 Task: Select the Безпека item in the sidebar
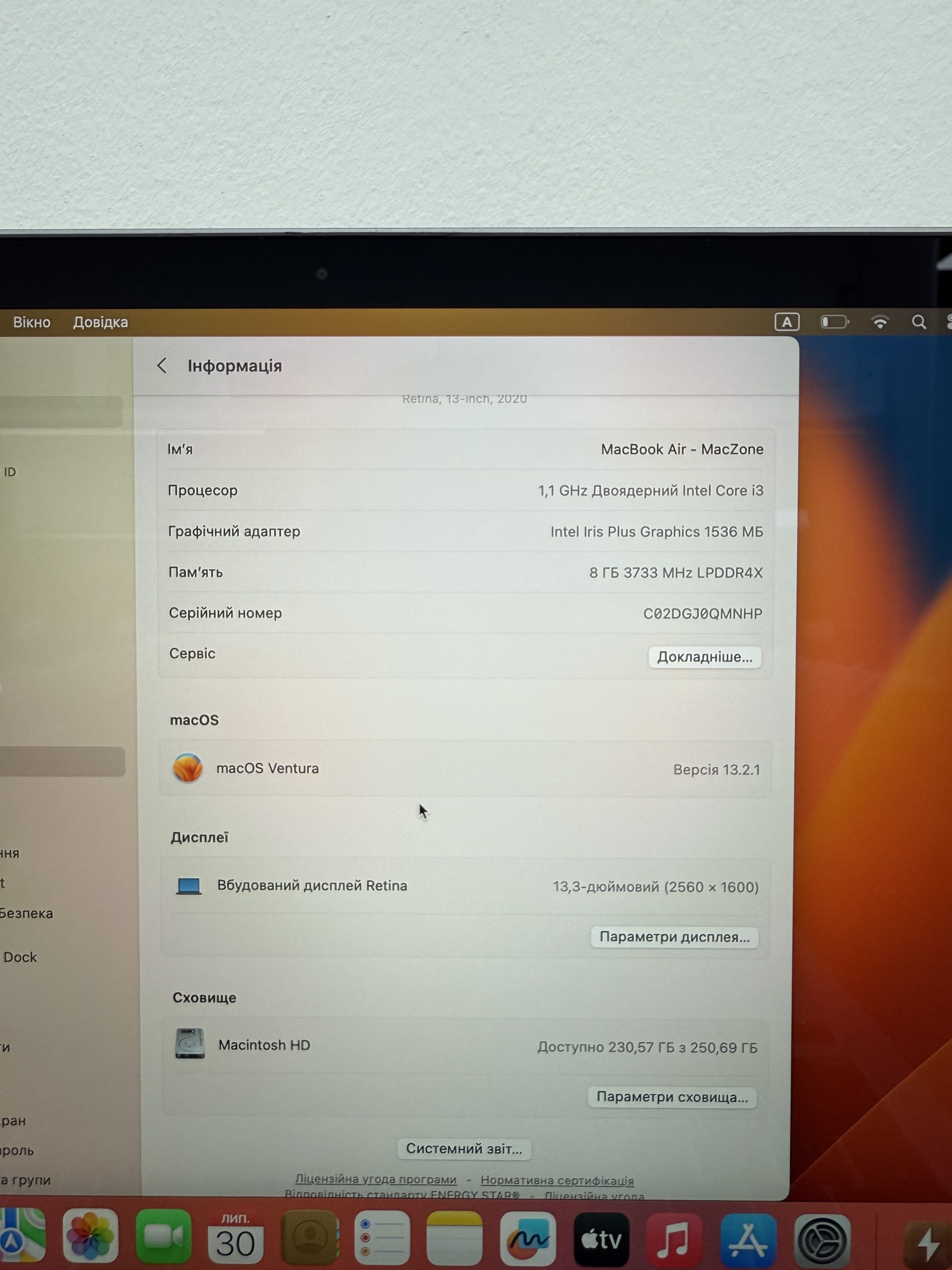(26, 913)
